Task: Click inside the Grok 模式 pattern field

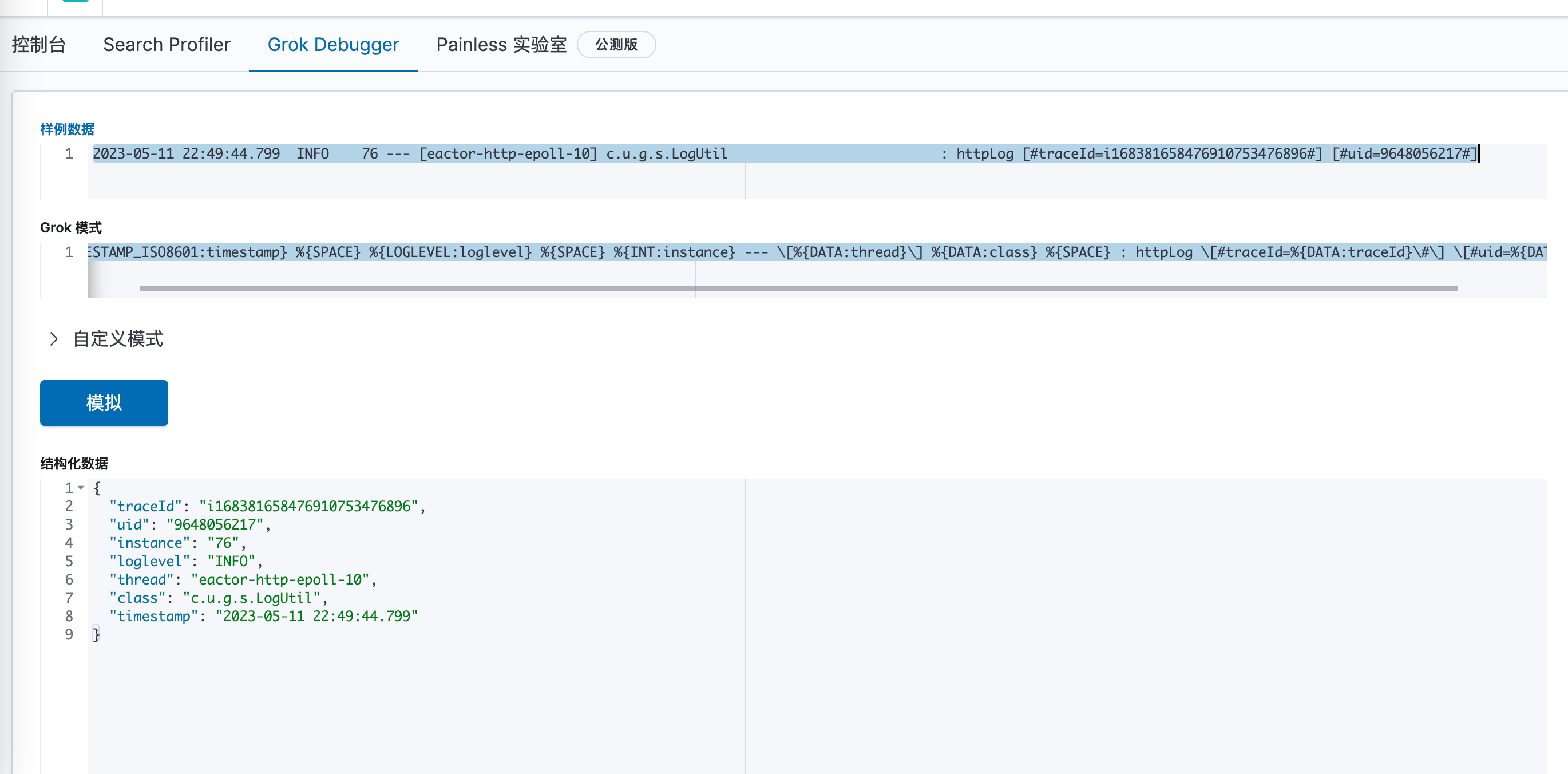Action: (x=487, y=251)
